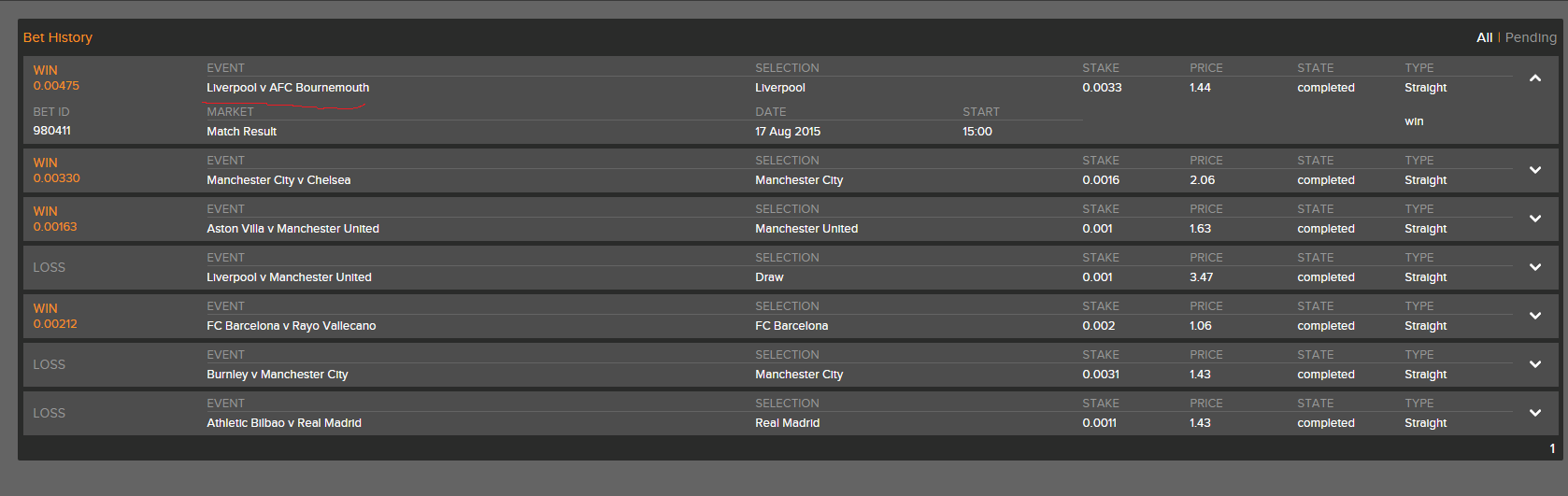Viewport: 1568px width, 496px height.
Task: Expand the Manchester City v Chelsea bet
Action: tap(1534, 170)
